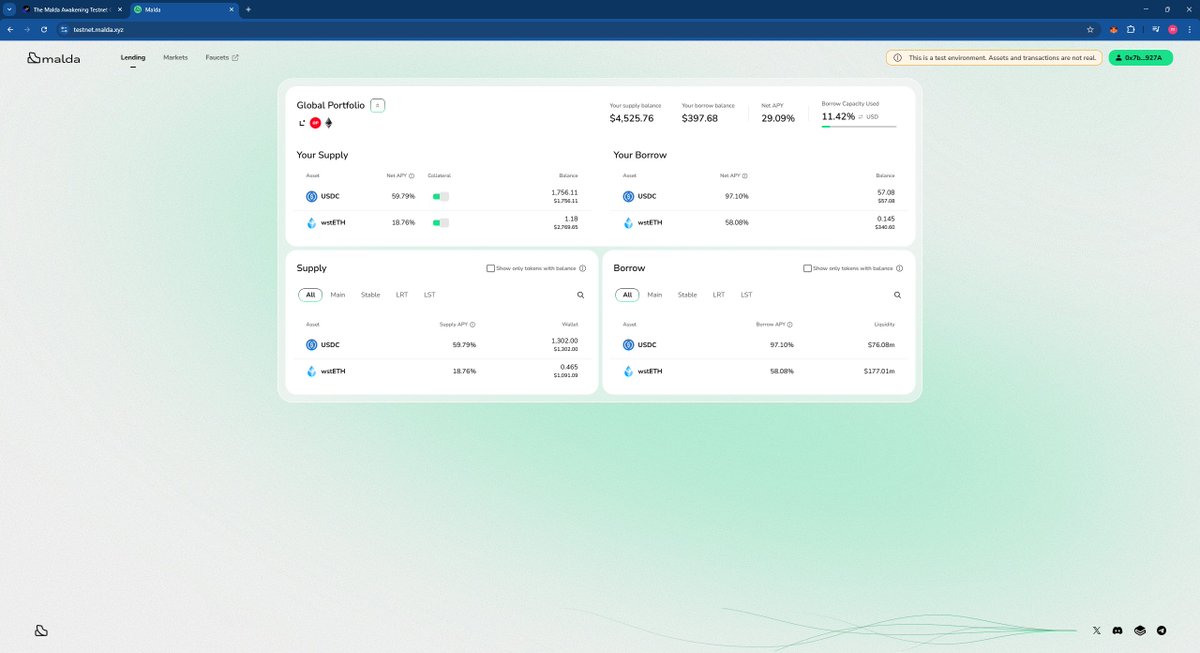This screenshot has height=653, width=1200.
Task: Check 'Show only tokens with balance' in Supply
Action: pos(490,268)
